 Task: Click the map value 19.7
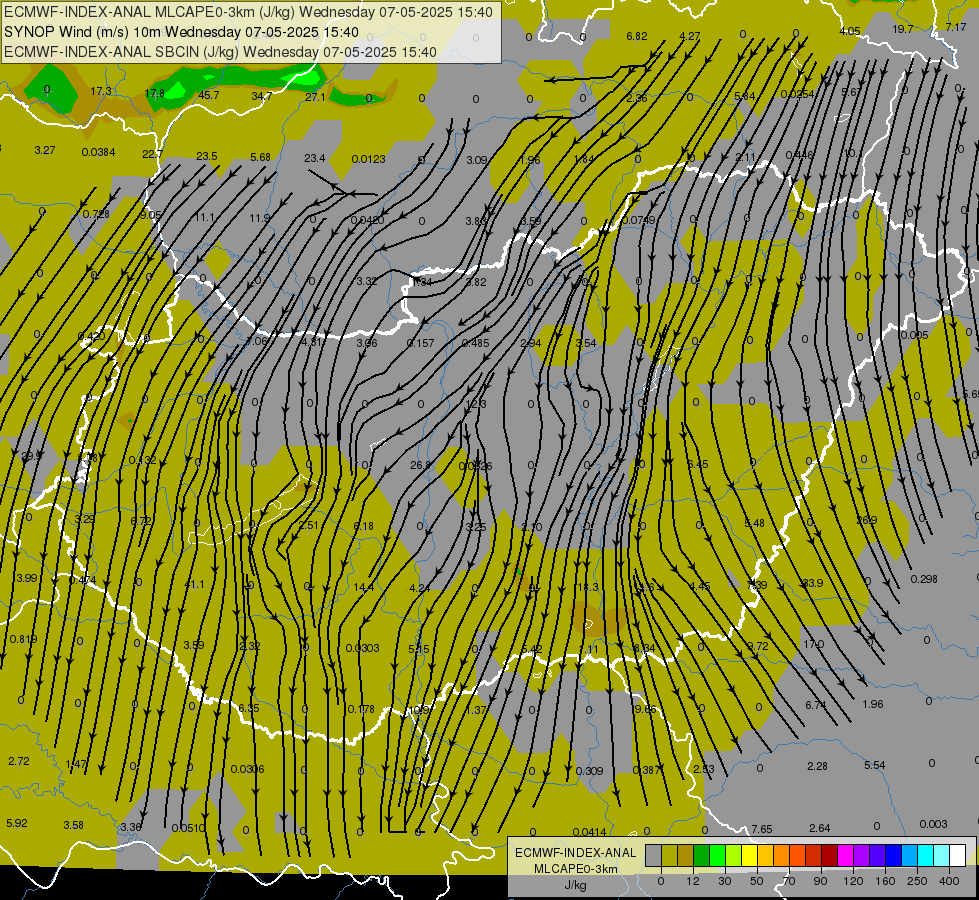click(903, 29)
